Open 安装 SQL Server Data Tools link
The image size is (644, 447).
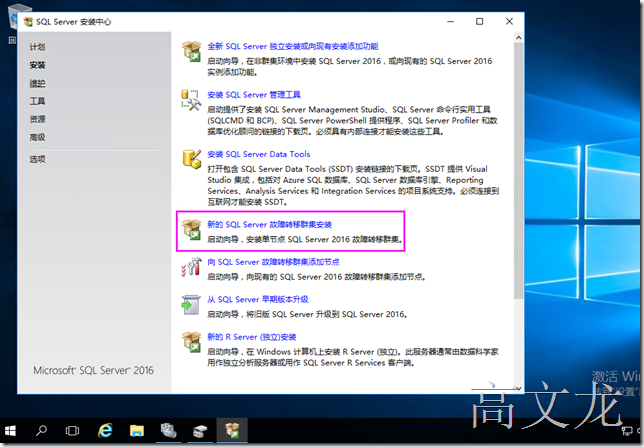[259, 154]
